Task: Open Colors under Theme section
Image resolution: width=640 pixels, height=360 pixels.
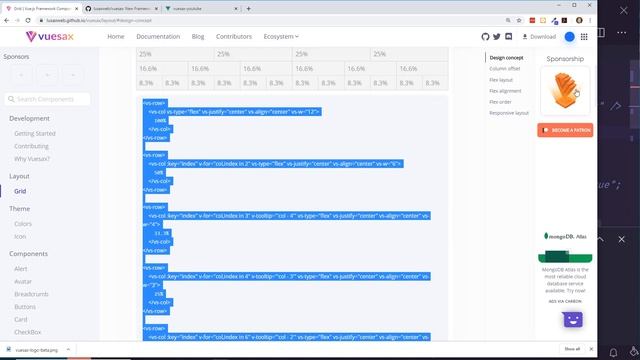Action: tap(23, 224)
